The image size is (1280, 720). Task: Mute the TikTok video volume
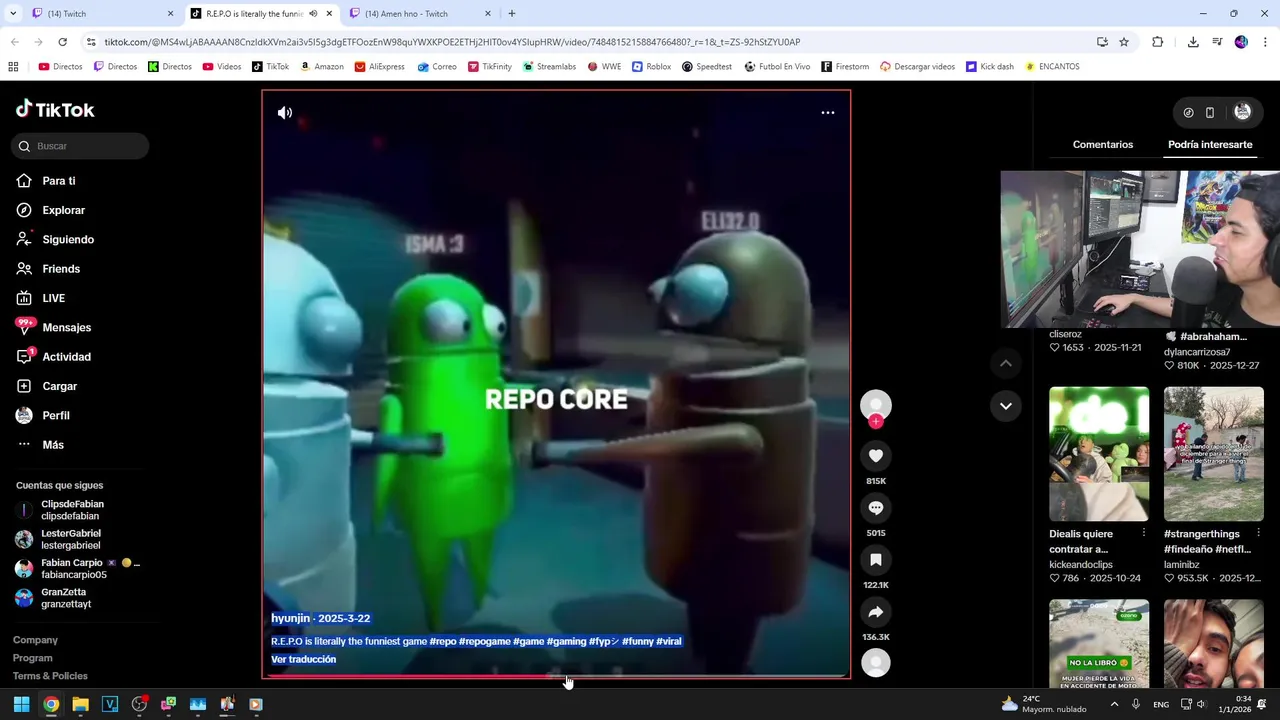(x=285, y=113)
